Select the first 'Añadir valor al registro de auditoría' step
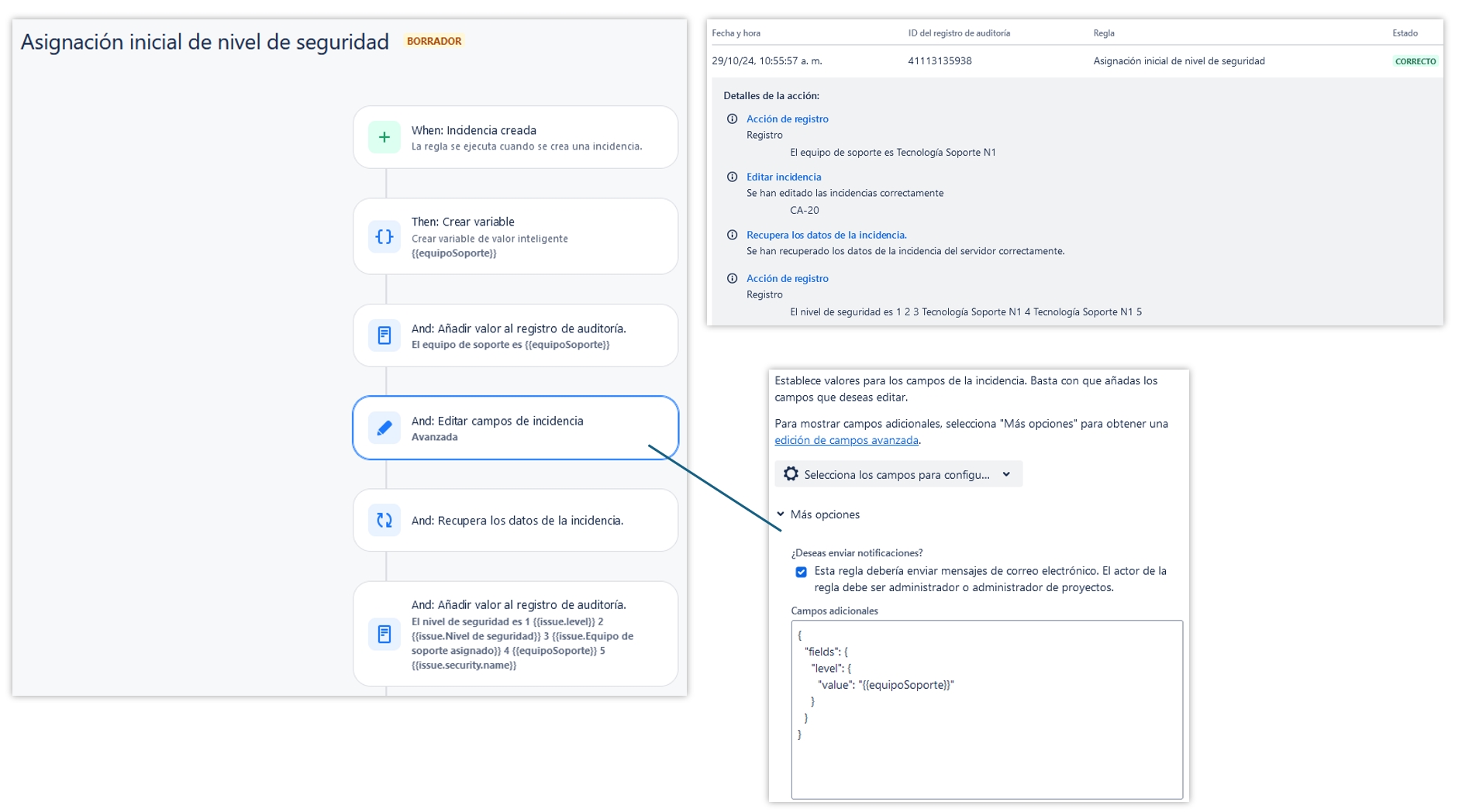The height and width of the screenshot is (812, 1462). [515, 335]
